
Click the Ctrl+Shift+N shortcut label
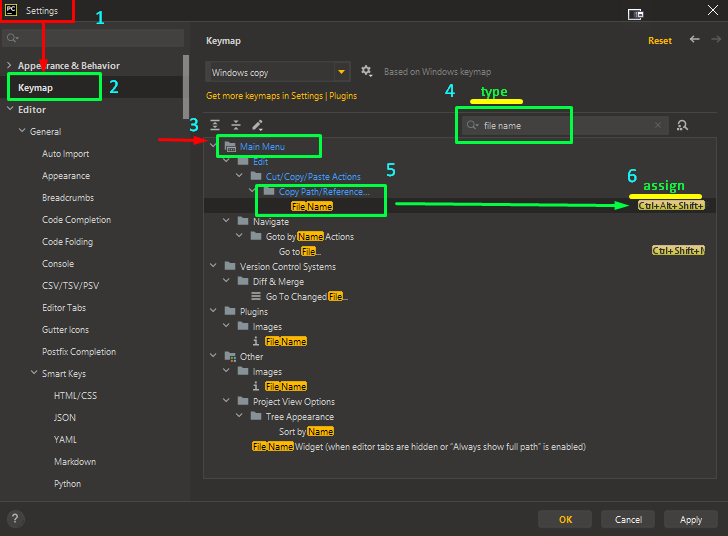(x=678, y=251)
